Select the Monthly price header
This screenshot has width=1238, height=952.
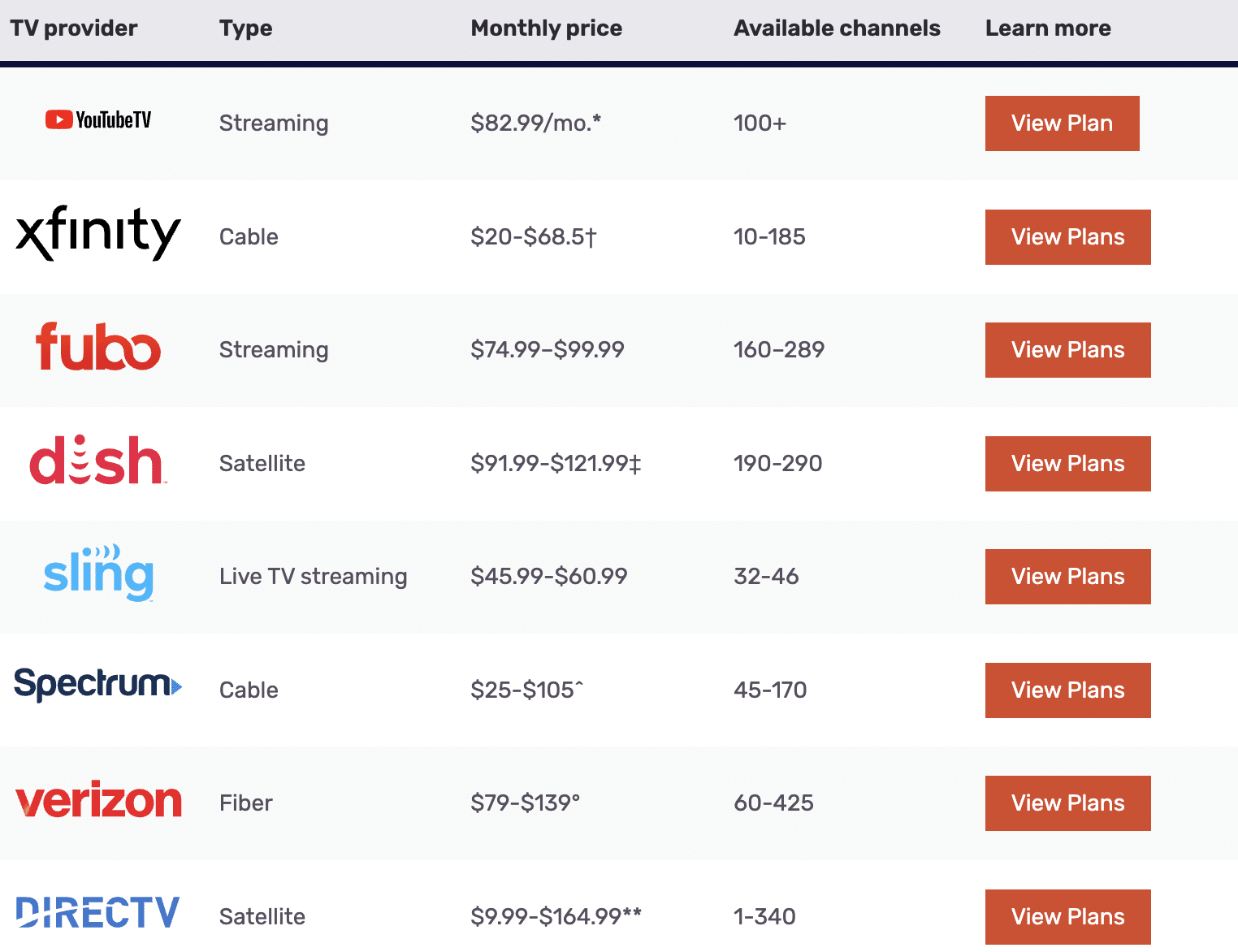(546, 28)
